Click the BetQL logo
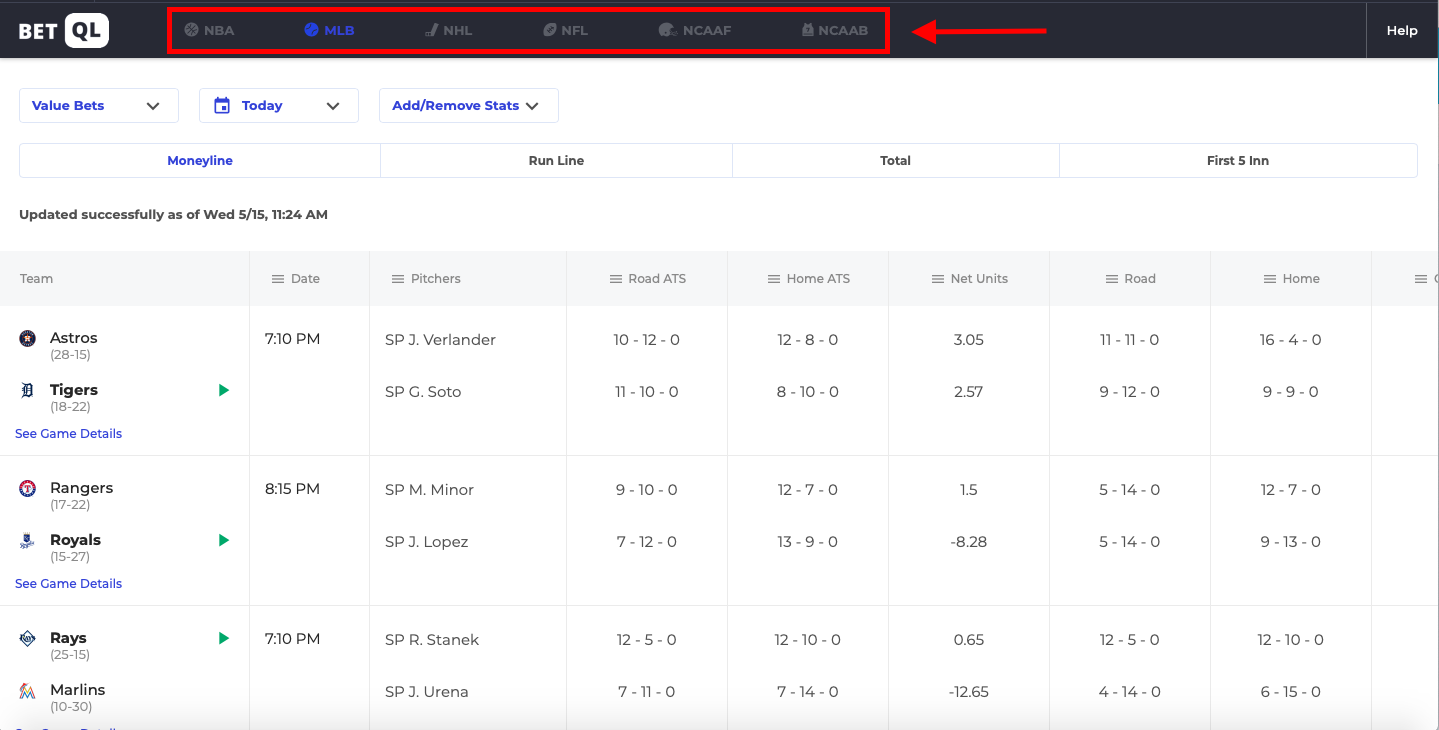The height and width of the screenshot is (730, 1439). coord(63,30)
